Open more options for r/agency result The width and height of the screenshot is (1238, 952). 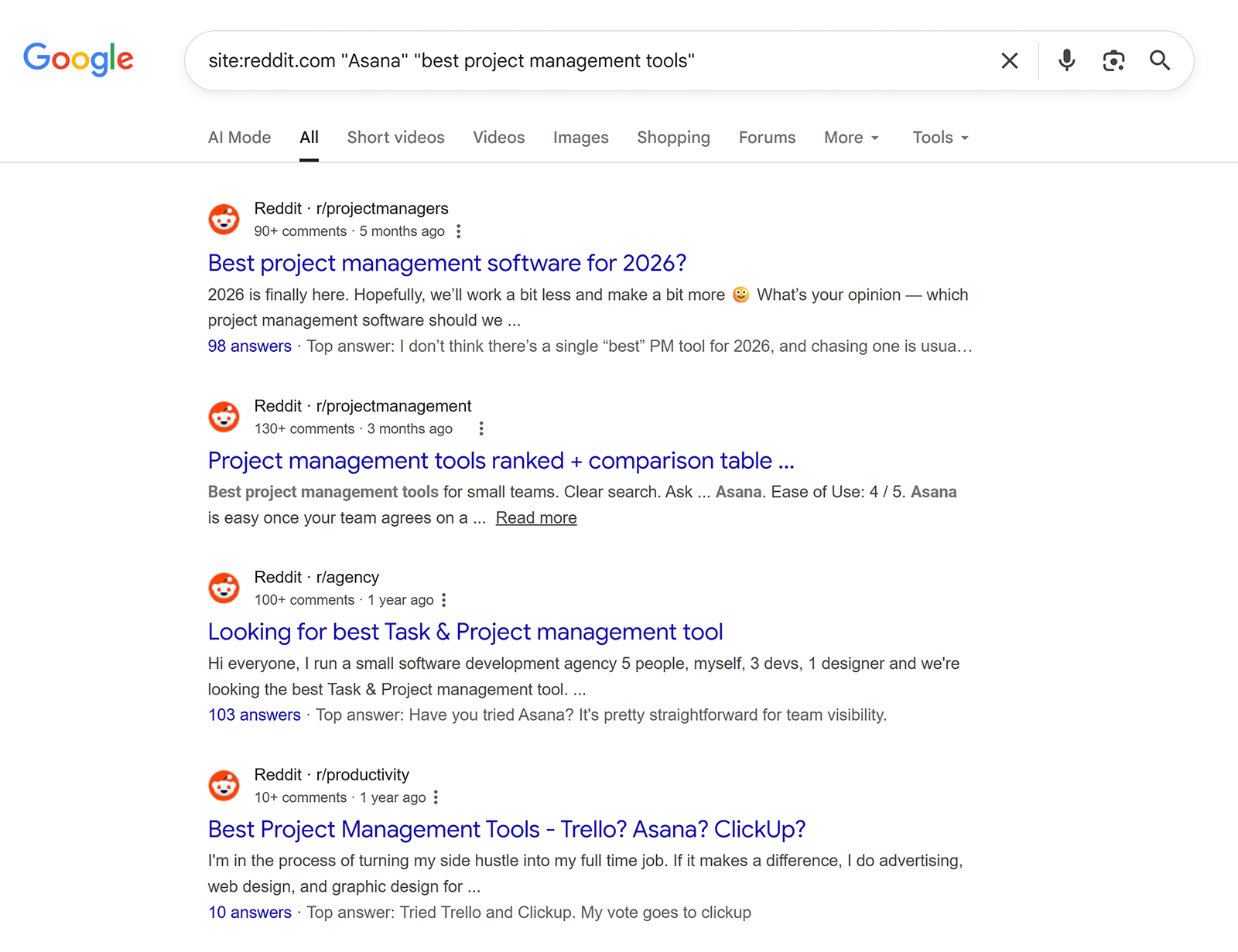[x=443, y=600]
